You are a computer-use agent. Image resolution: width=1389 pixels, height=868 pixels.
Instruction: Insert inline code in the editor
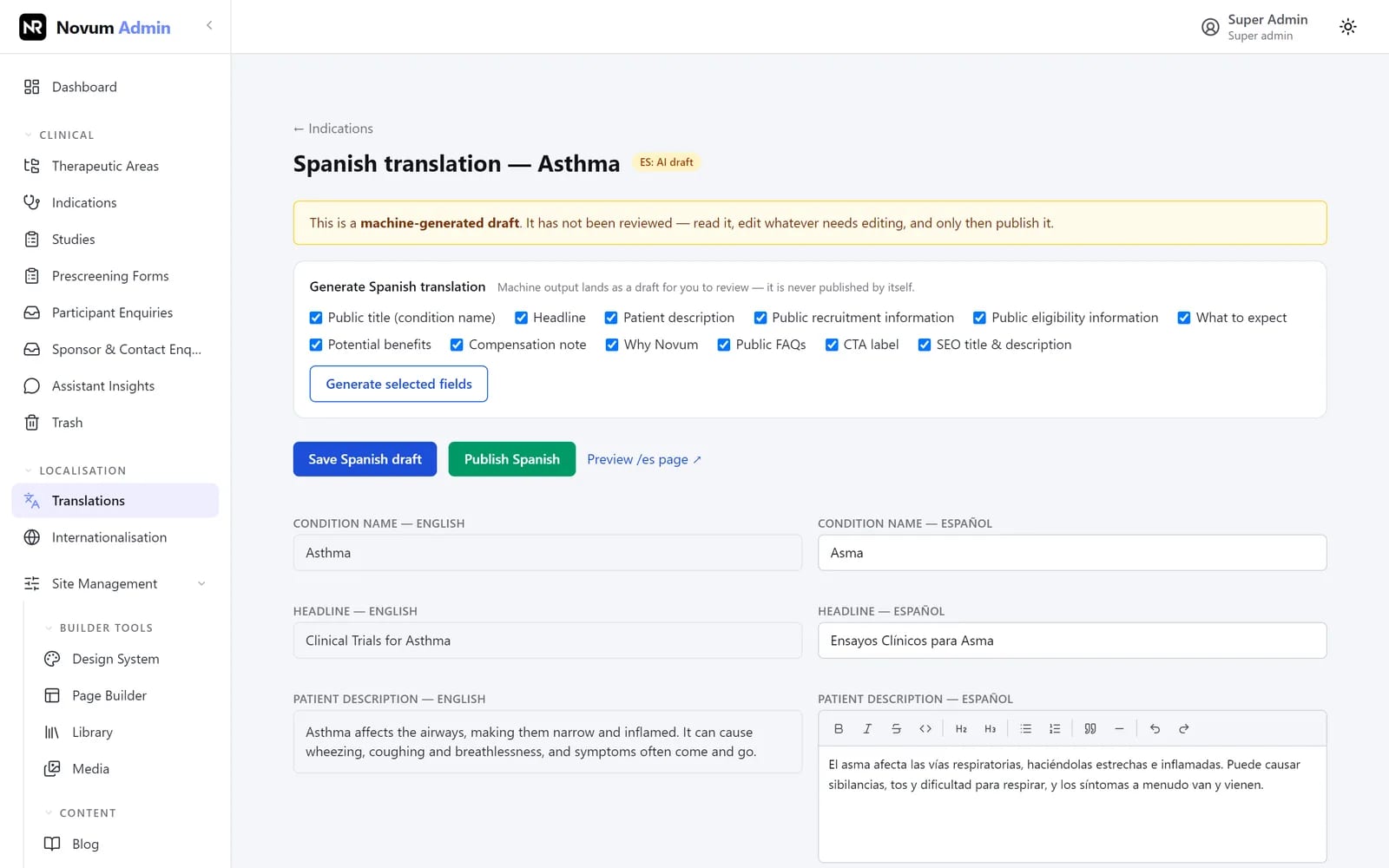pyautogui.click(x=925, y=729)
